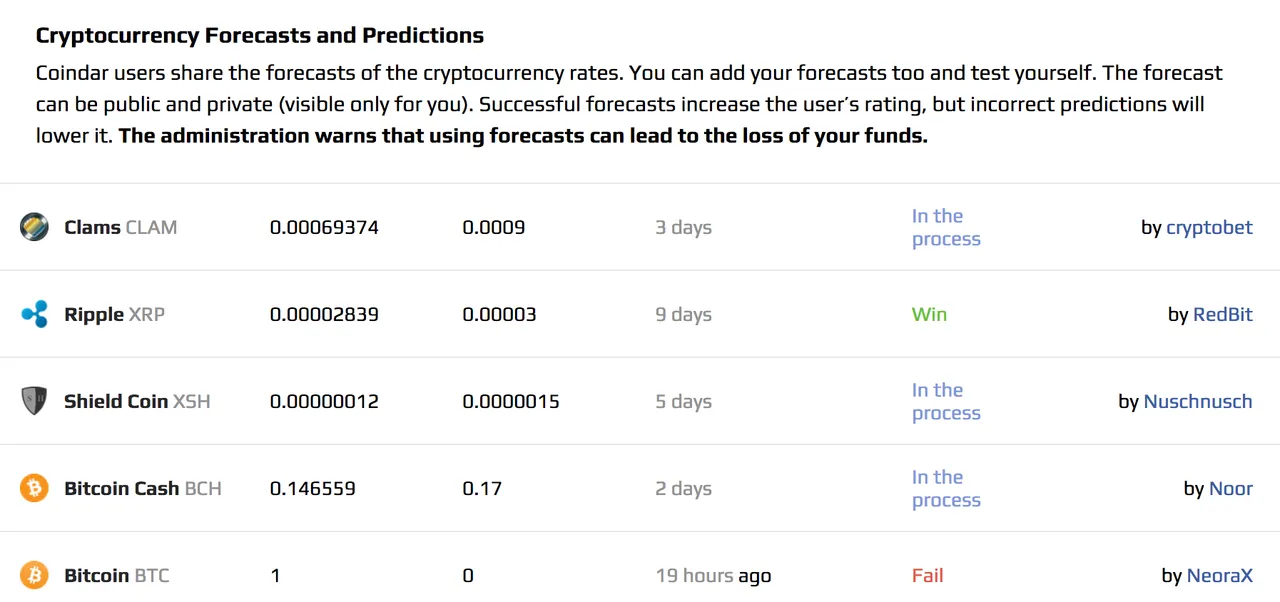
Task: Open the cryptobet user profile
Action: (x=1209, y=228)
